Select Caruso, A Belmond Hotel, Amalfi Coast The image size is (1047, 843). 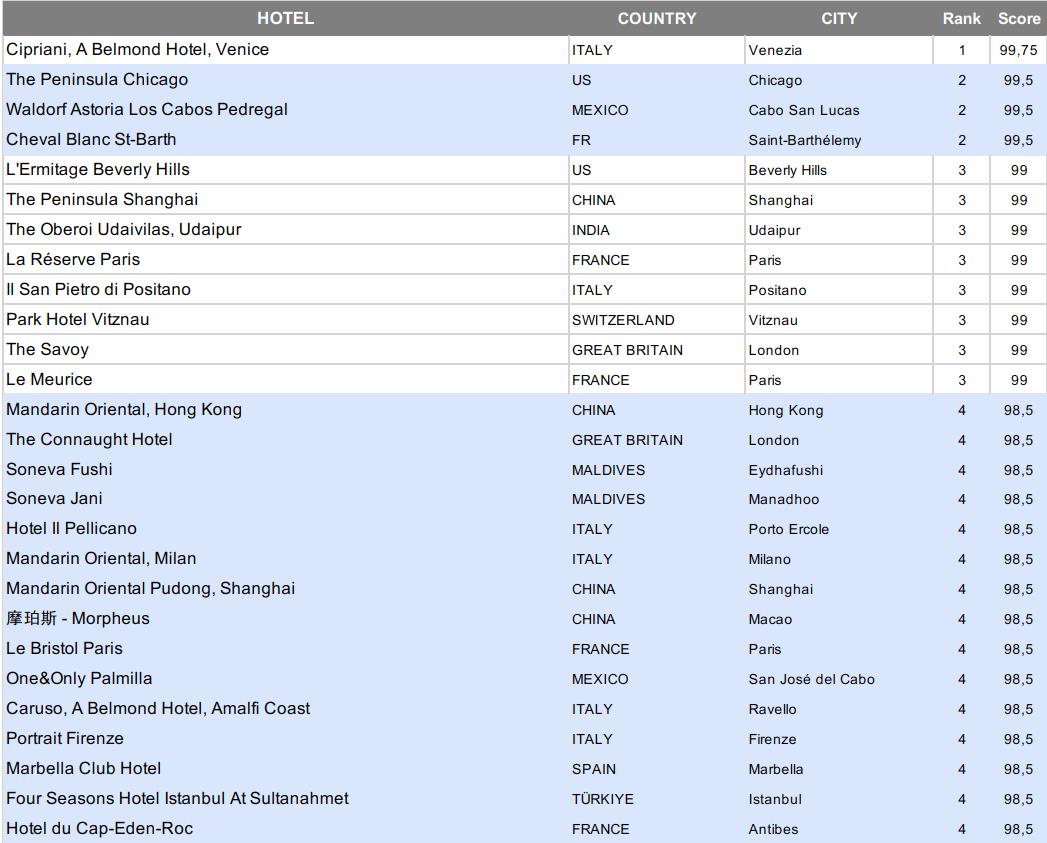point(158,709)
